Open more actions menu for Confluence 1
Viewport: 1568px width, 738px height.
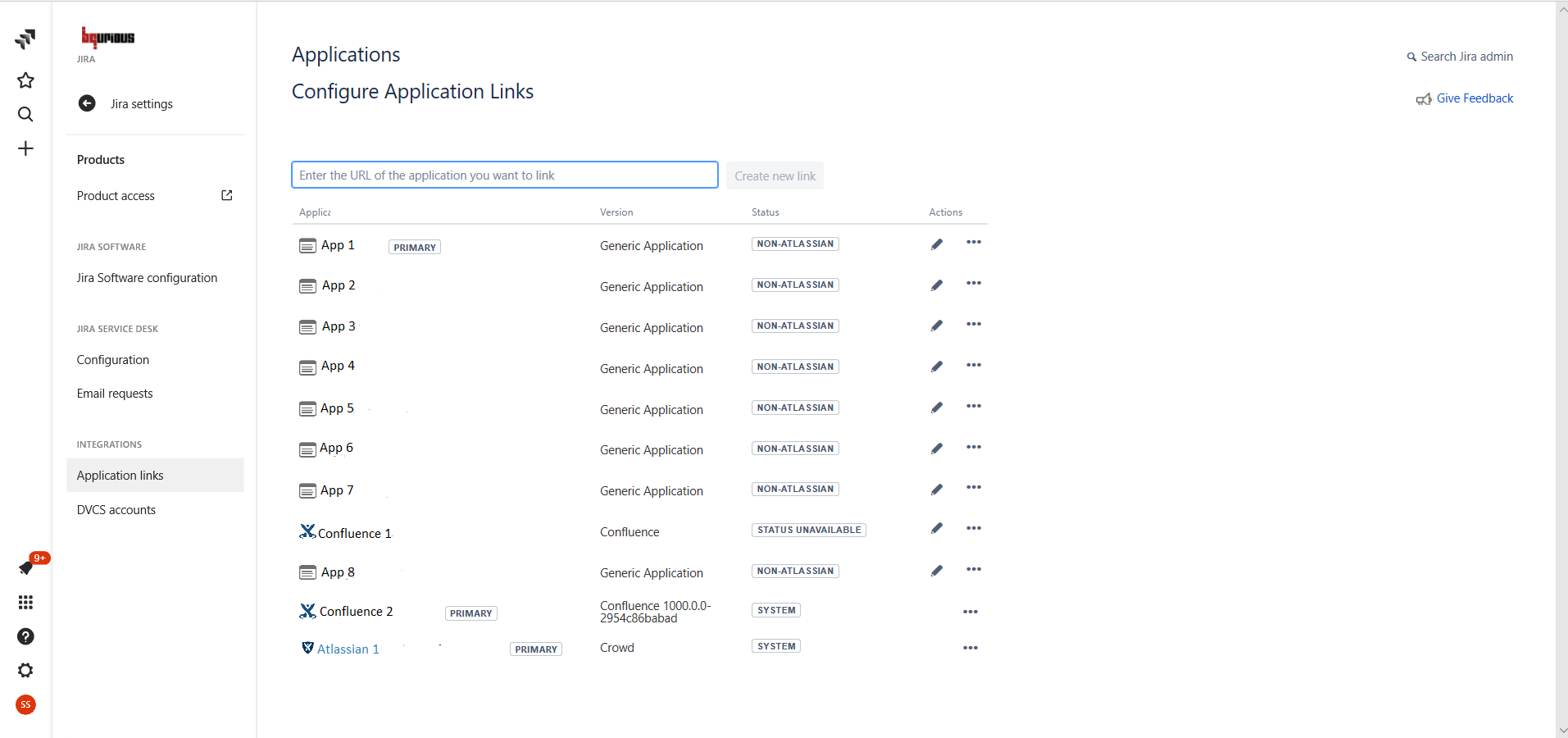click(974, 528)
